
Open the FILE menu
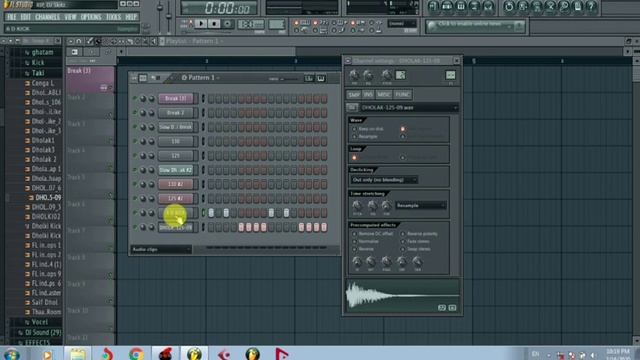pos(11,17)
